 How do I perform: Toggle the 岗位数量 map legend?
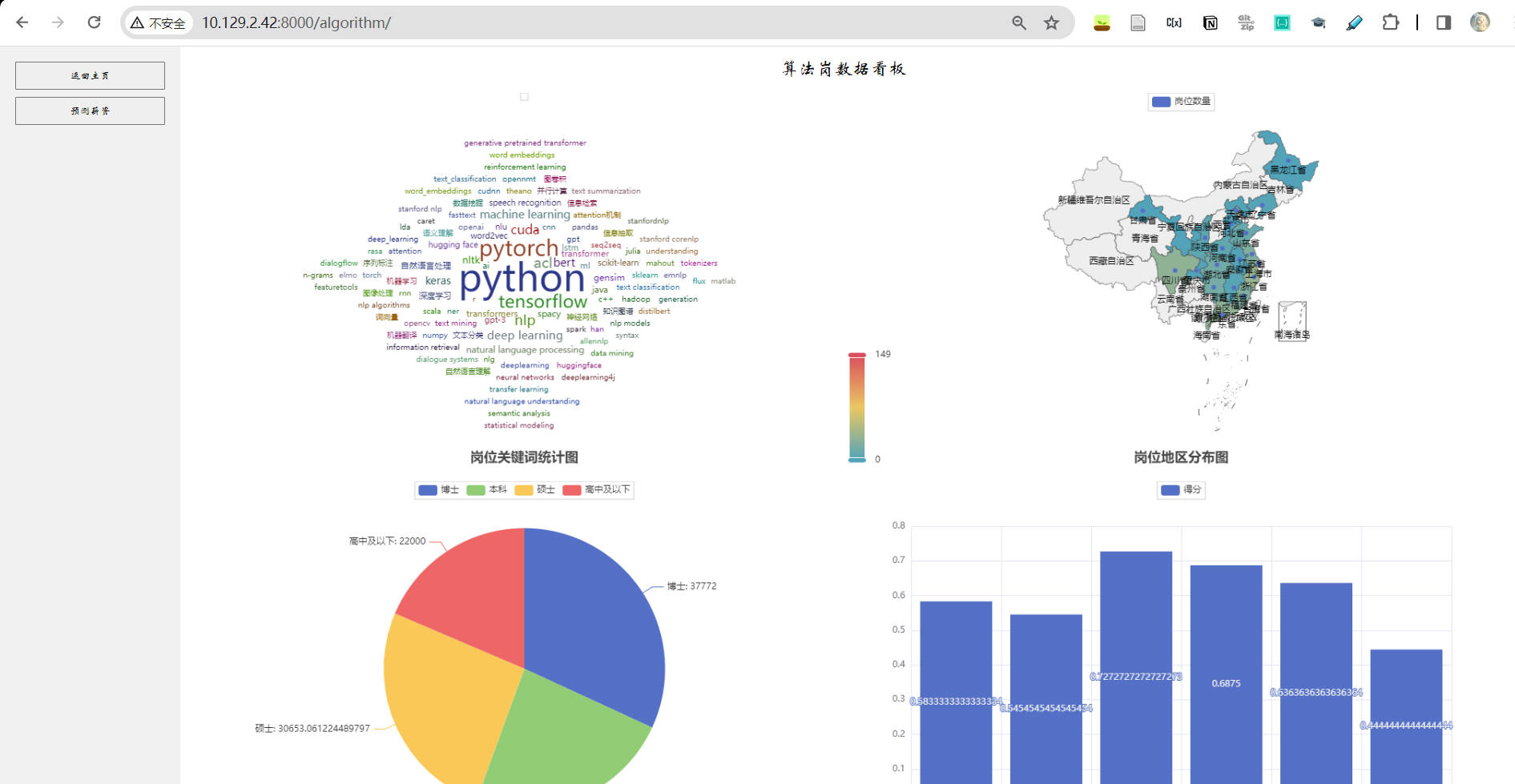(1181, 102)
